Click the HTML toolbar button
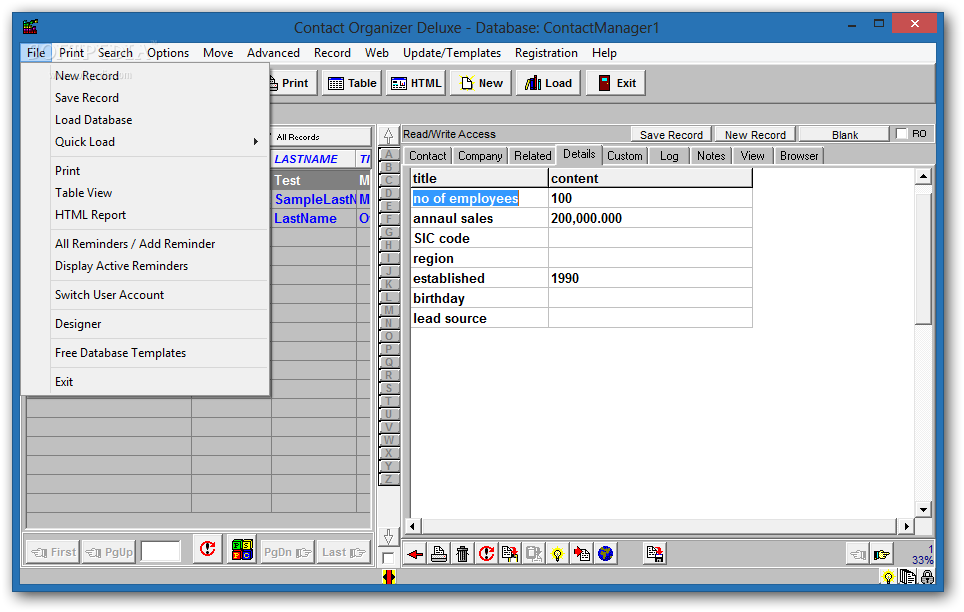Image resolution: width=964 pixels, height=612 pixels. click(x=416, y=83)
